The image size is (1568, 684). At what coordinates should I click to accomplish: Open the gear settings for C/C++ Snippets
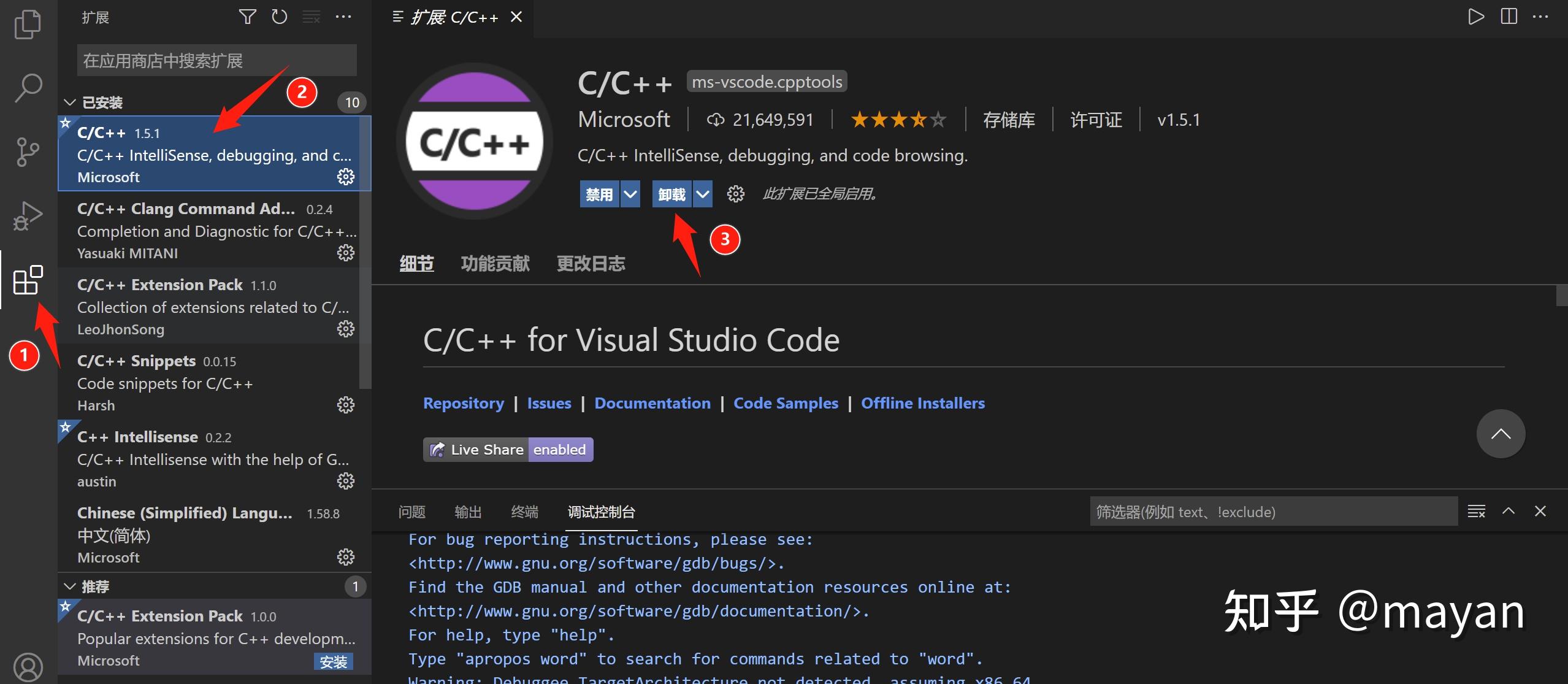pyautogui.click(x=346, y=405)
